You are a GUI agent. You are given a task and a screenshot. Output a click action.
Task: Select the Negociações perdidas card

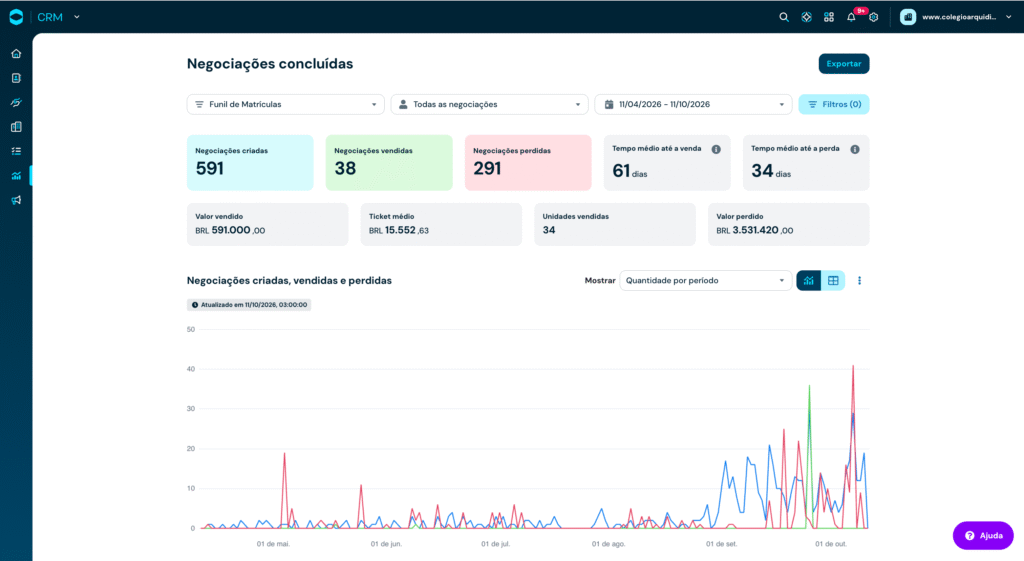point(528,163)
